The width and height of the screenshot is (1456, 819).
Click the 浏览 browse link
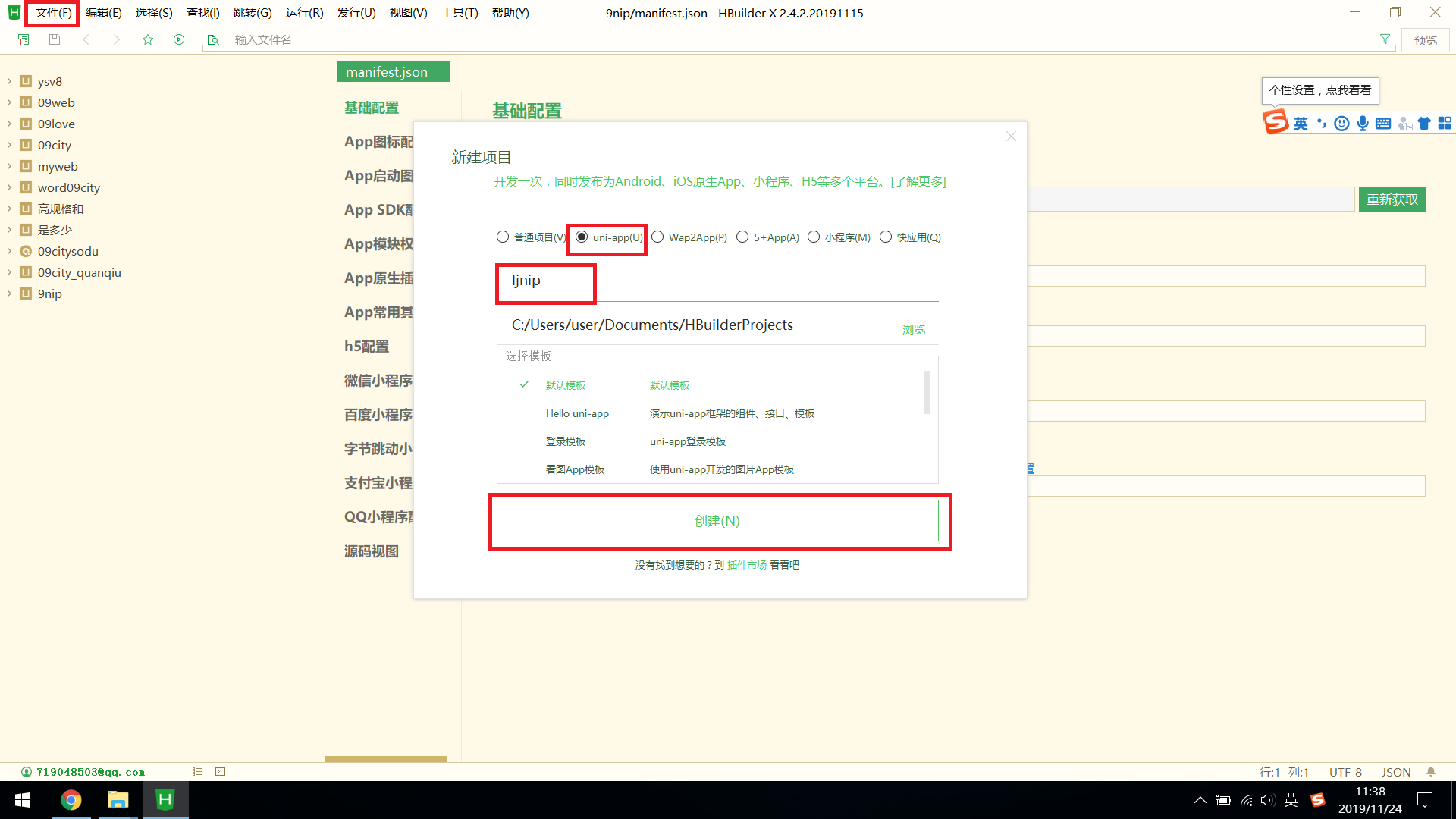tap(913, 330)
